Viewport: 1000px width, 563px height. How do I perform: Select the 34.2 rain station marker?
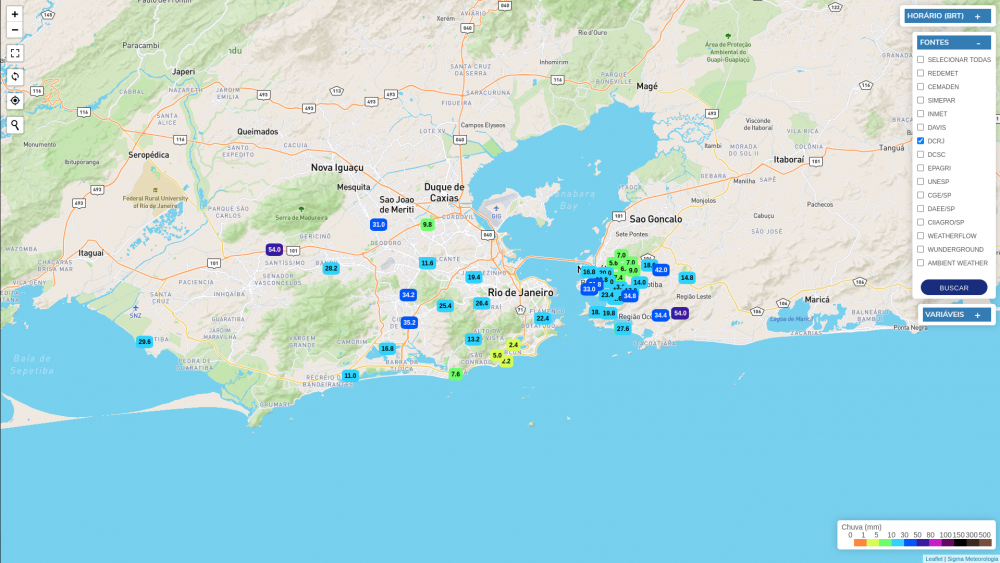click(408, 295)
